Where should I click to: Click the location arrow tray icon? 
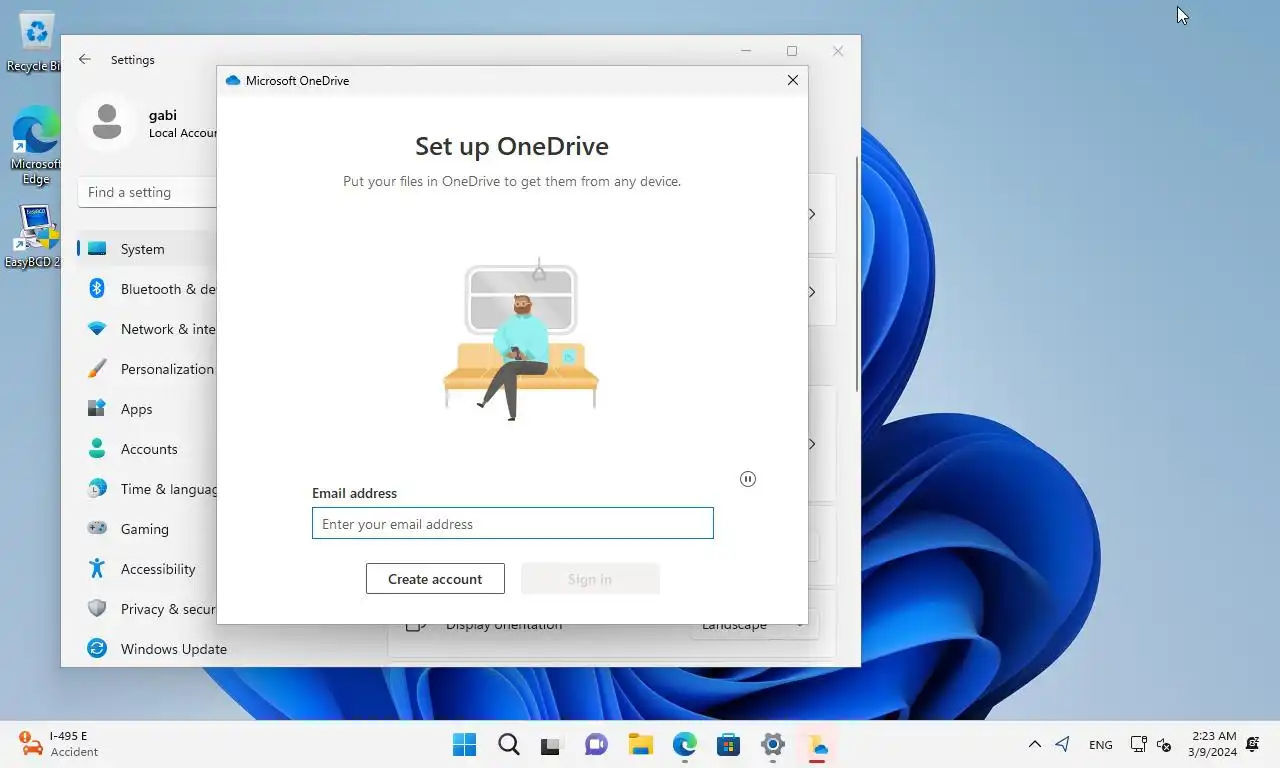pyautogui.click(x=1063, y=744)
